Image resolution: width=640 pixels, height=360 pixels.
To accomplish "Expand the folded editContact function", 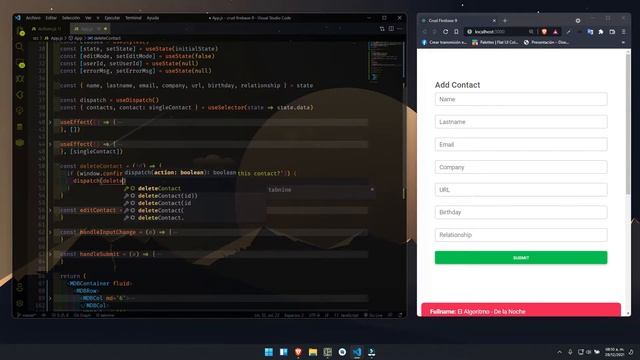I will (50, 210).
